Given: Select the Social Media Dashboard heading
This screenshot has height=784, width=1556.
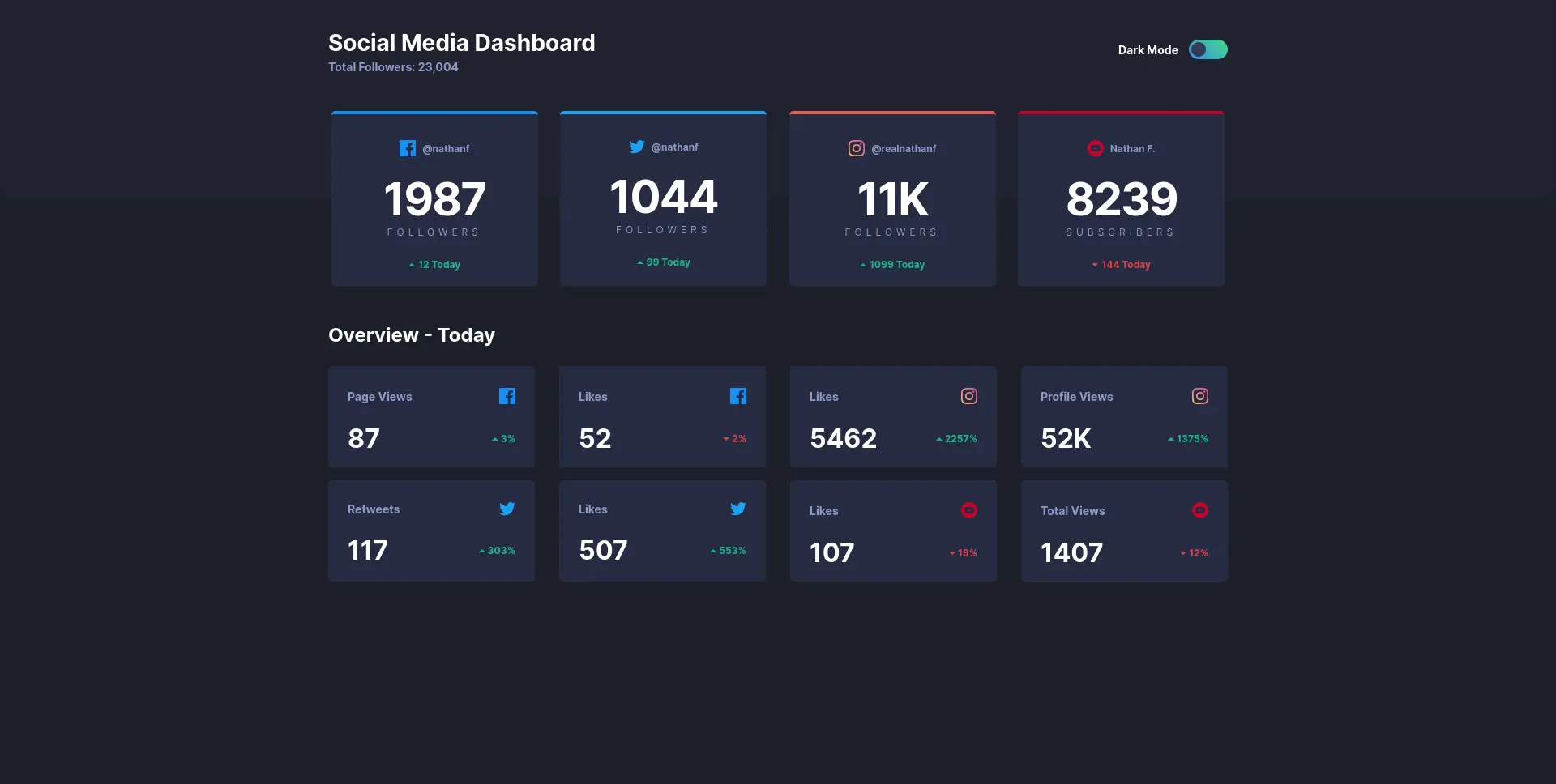Looking at the screenshot, I should pyautogui.click(x=461, y=42).
